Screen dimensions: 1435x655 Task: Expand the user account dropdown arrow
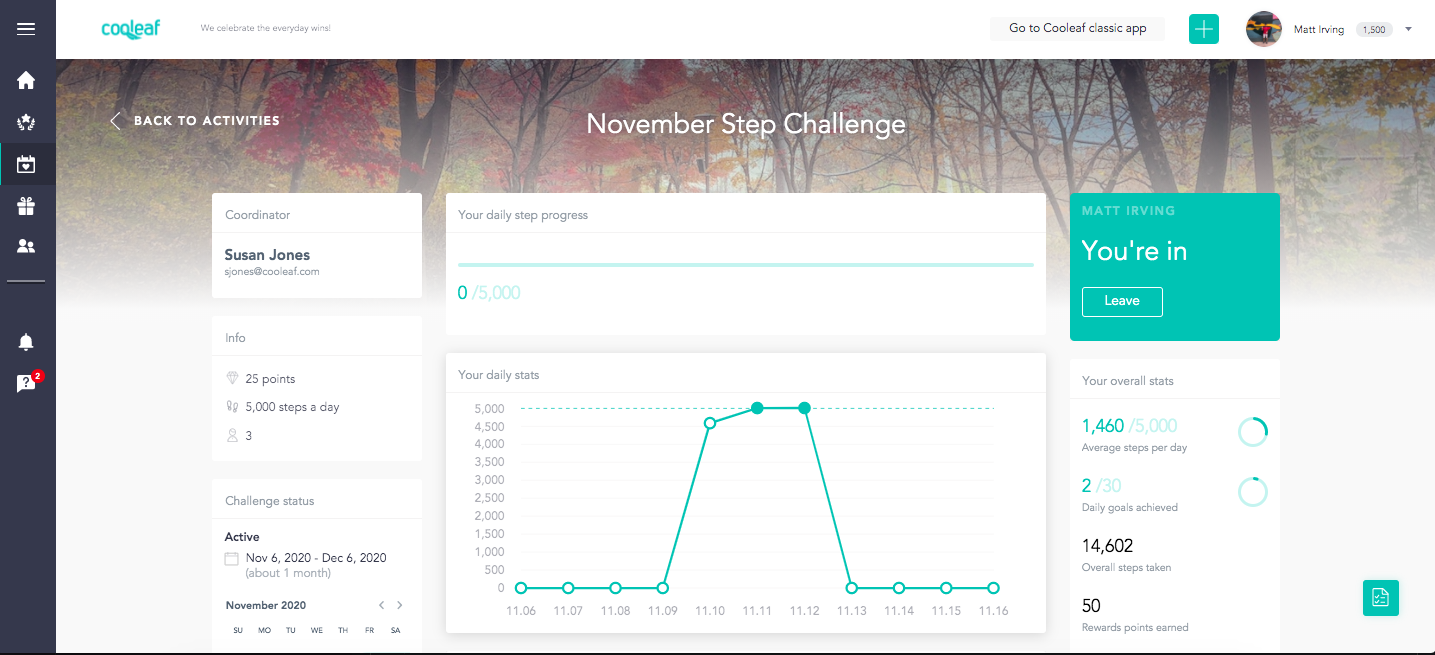(1408, 29)
